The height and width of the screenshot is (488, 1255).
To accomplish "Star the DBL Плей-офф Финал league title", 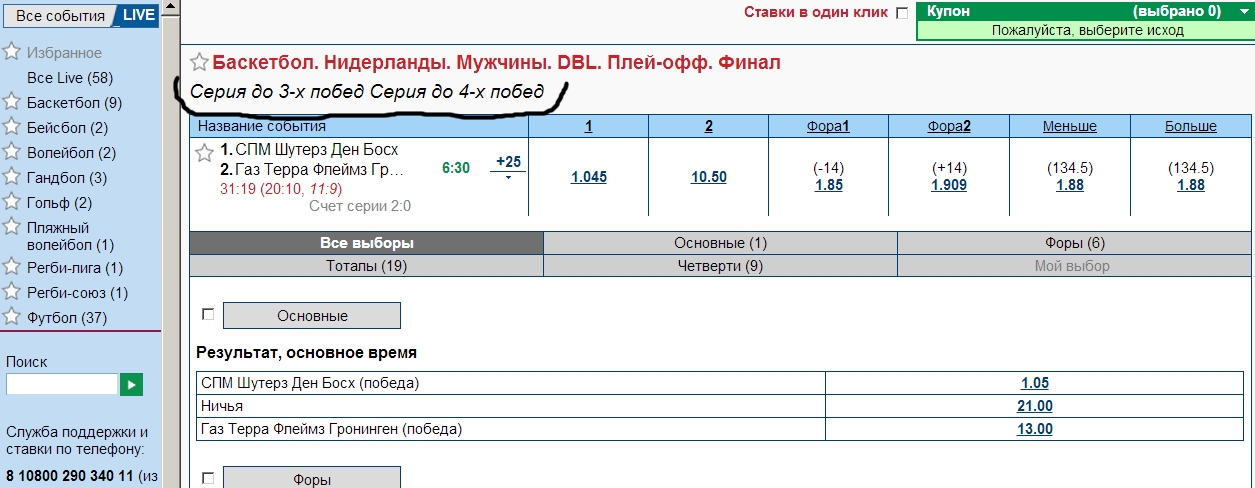I will pyautogui.click(x=199, y=62).
